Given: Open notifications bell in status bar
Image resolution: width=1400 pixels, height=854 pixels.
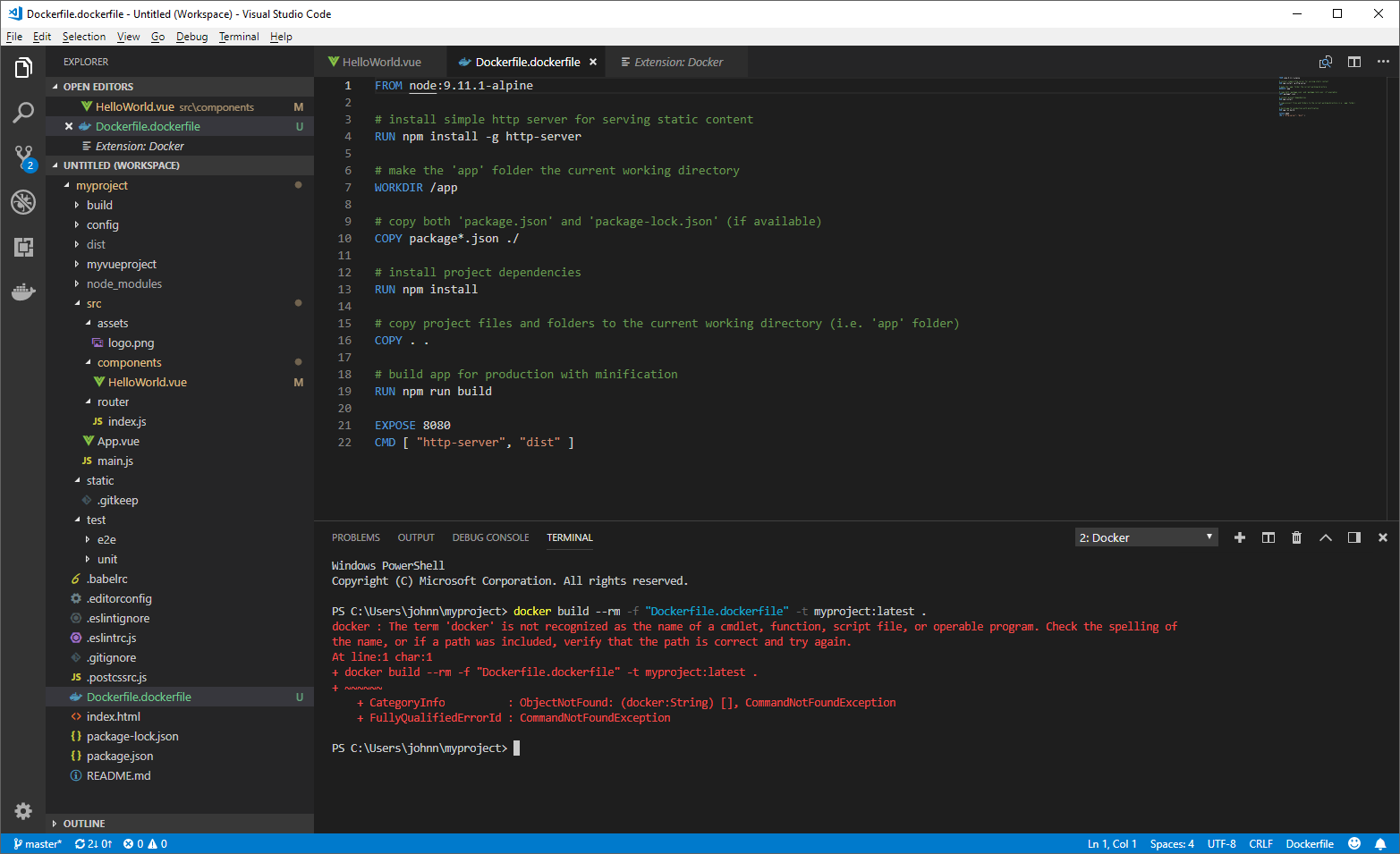Looking at the screenshot, I should pos(1380,844).
